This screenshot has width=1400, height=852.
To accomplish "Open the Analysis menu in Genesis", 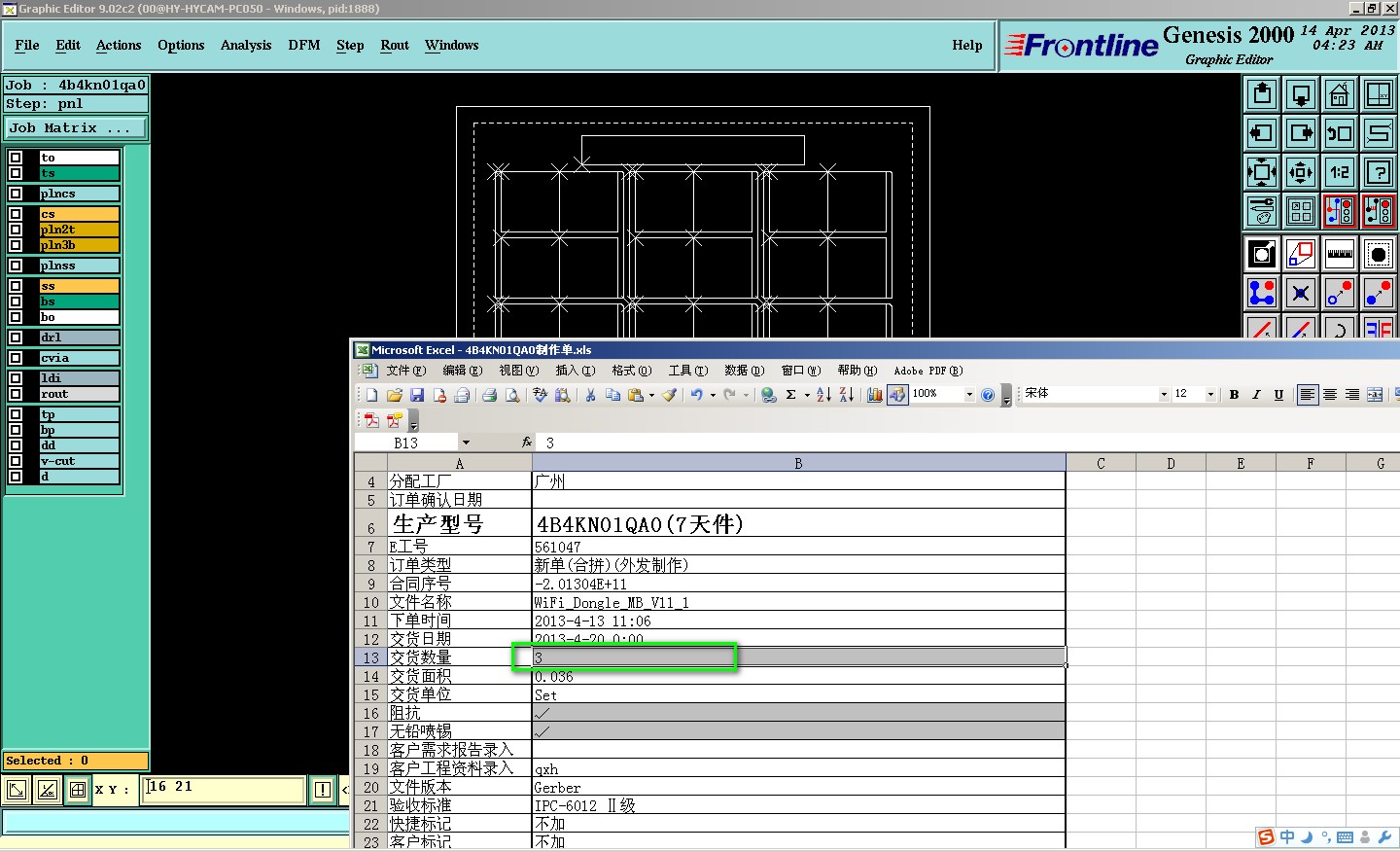I will point(246,45).
